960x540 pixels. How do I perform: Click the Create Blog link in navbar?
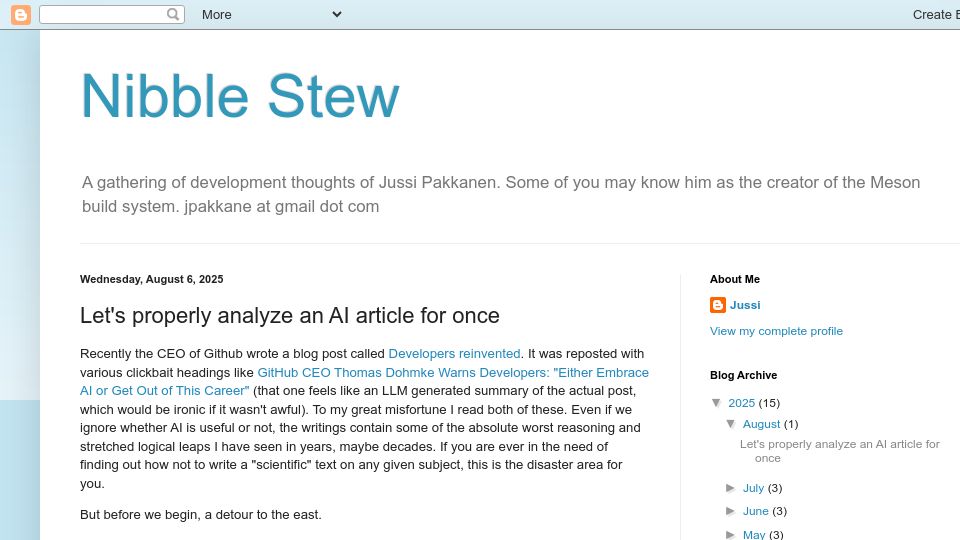(x=936, y=15)
